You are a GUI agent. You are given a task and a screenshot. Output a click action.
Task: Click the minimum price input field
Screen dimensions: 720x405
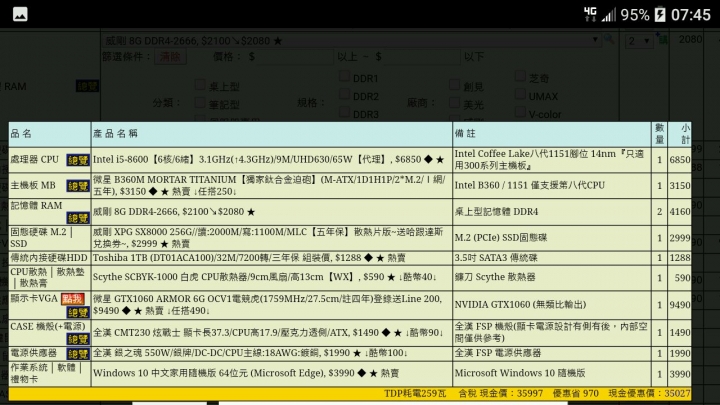coord(294,57)
